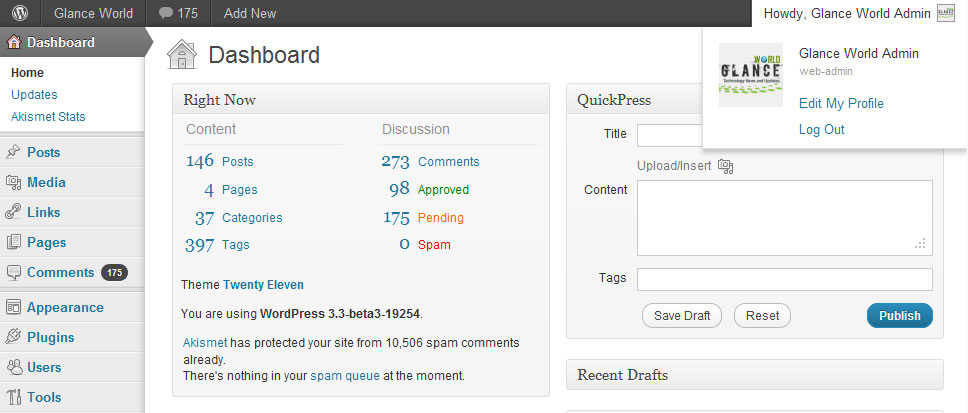This screenshot has width=968, height=413.
Task: Open Glance World site menu
Action: click(93, 13)
